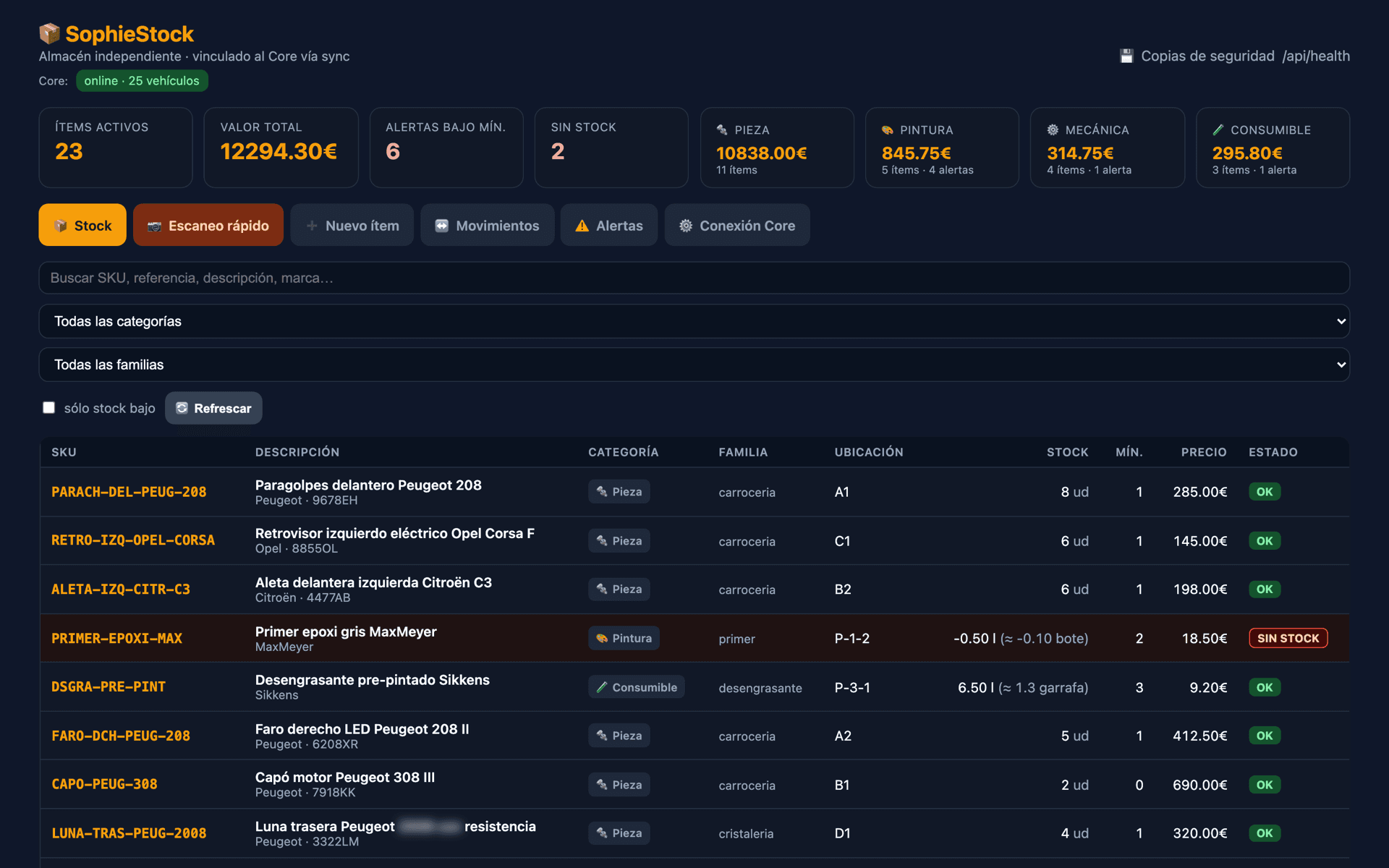
Task: Click the palette icon in PINTURA card
Action: [x=888, y=130]
